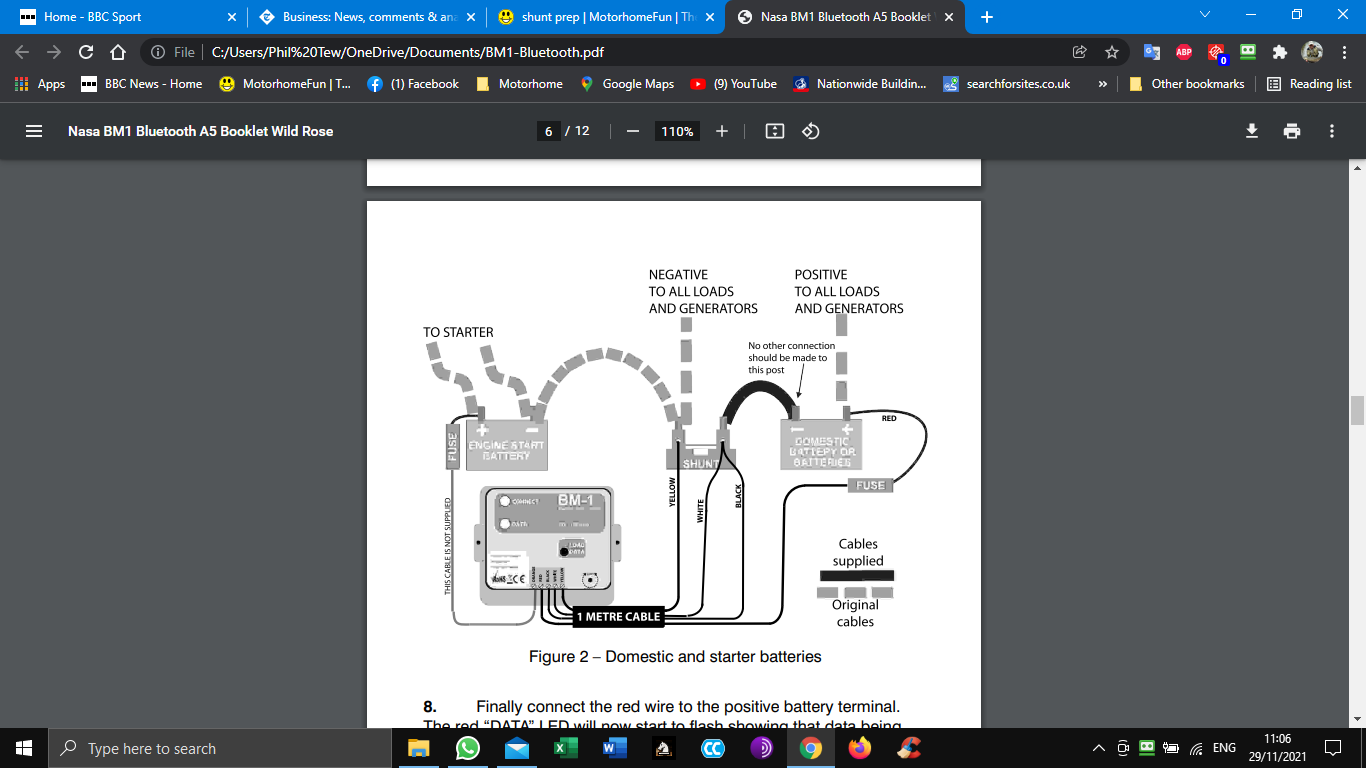
Task: Open the BBC News - Home bookmark
Action: click(x=141, y=84)
